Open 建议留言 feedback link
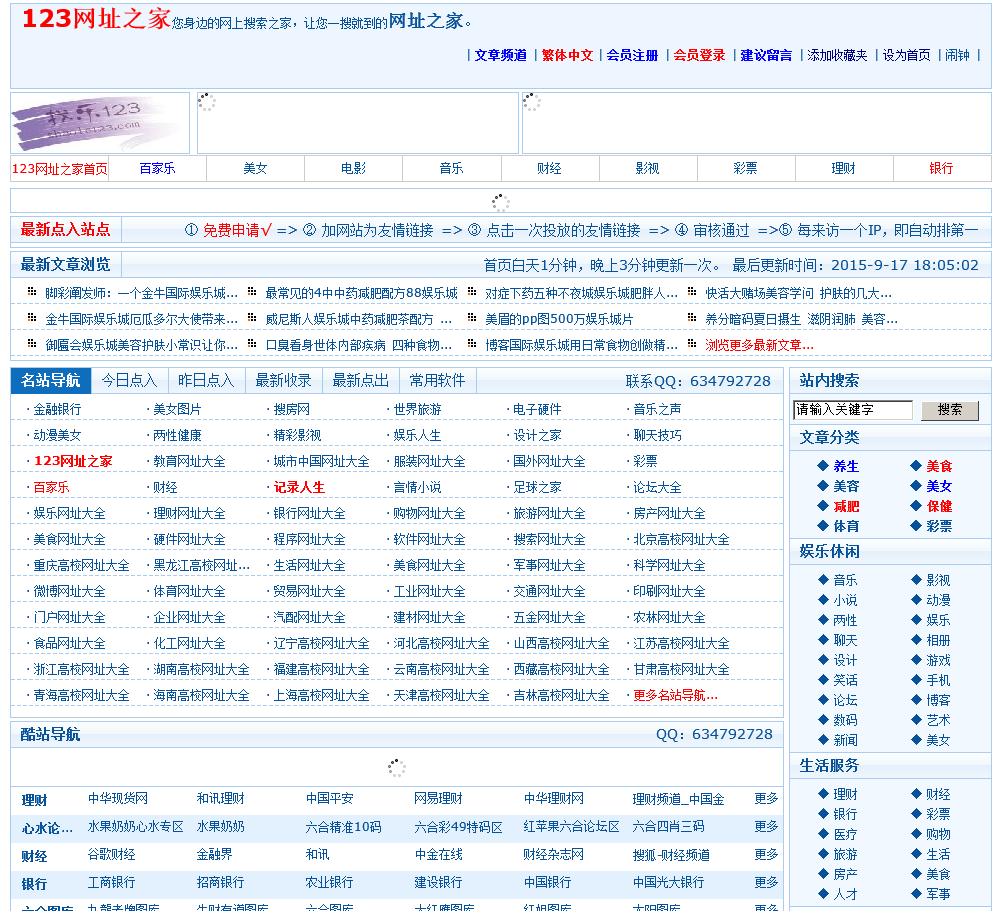The height and width of the screenshot is (911, 1002). [x=766, y=56]
